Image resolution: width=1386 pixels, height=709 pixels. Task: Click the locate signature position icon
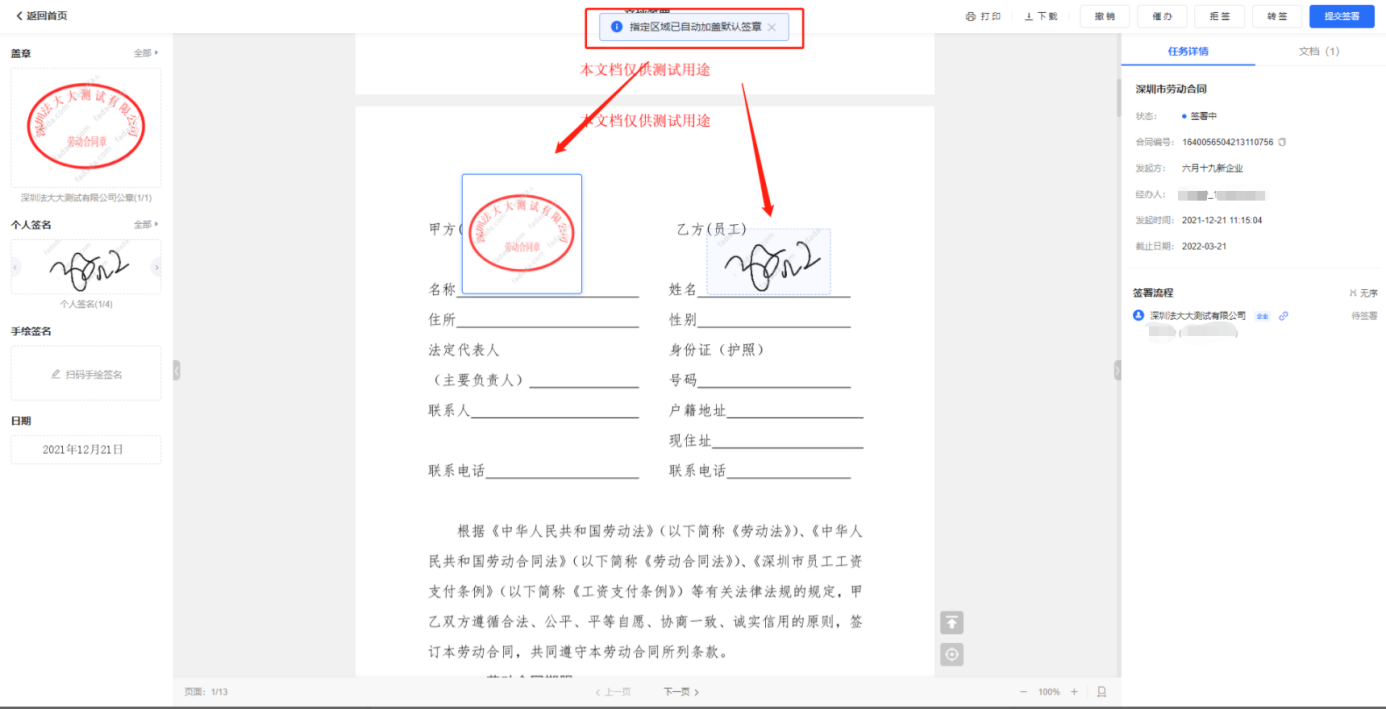coord(952,655)
